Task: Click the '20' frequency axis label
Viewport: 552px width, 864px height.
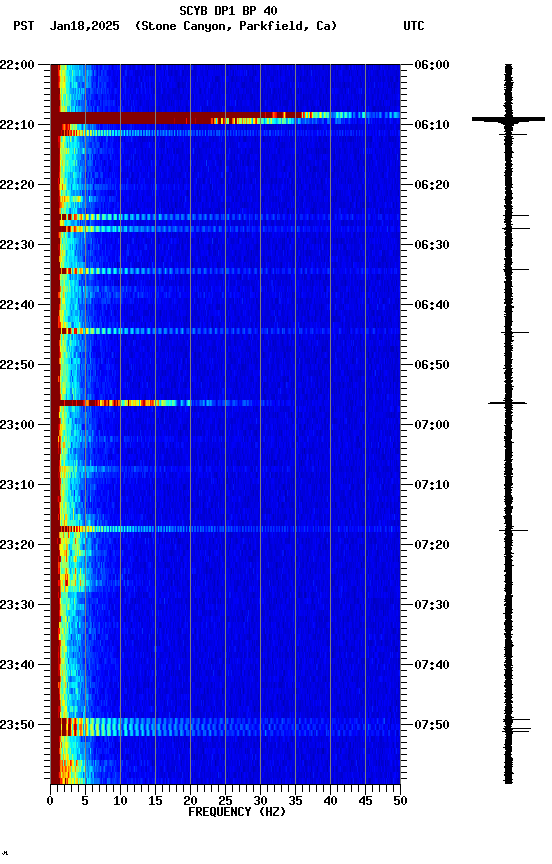Action: click(190, 802)
